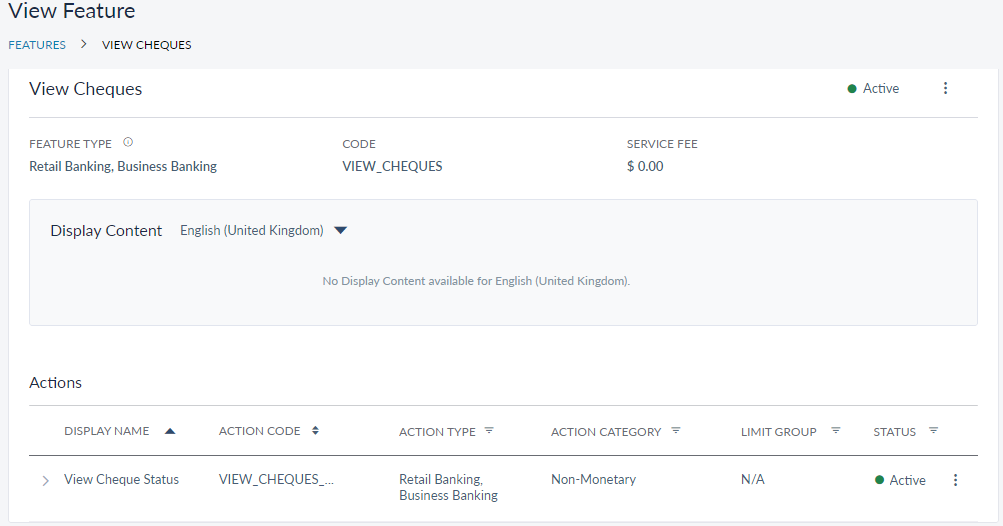Open the Display Content language dropdown
Viewport: 1003px width, 526px height.
point(340,230)
